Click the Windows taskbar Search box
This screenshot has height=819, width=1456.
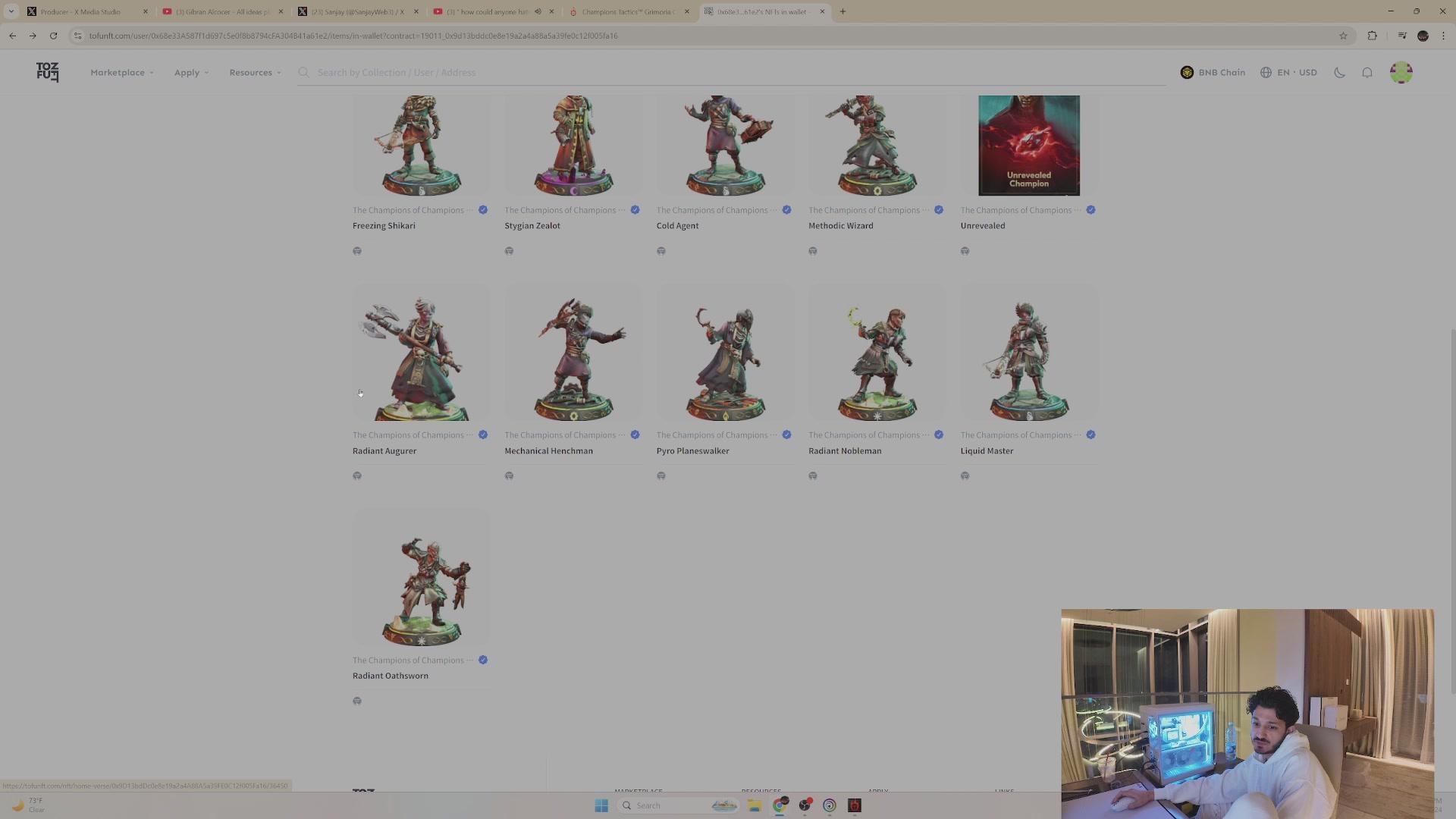point(678,805)
